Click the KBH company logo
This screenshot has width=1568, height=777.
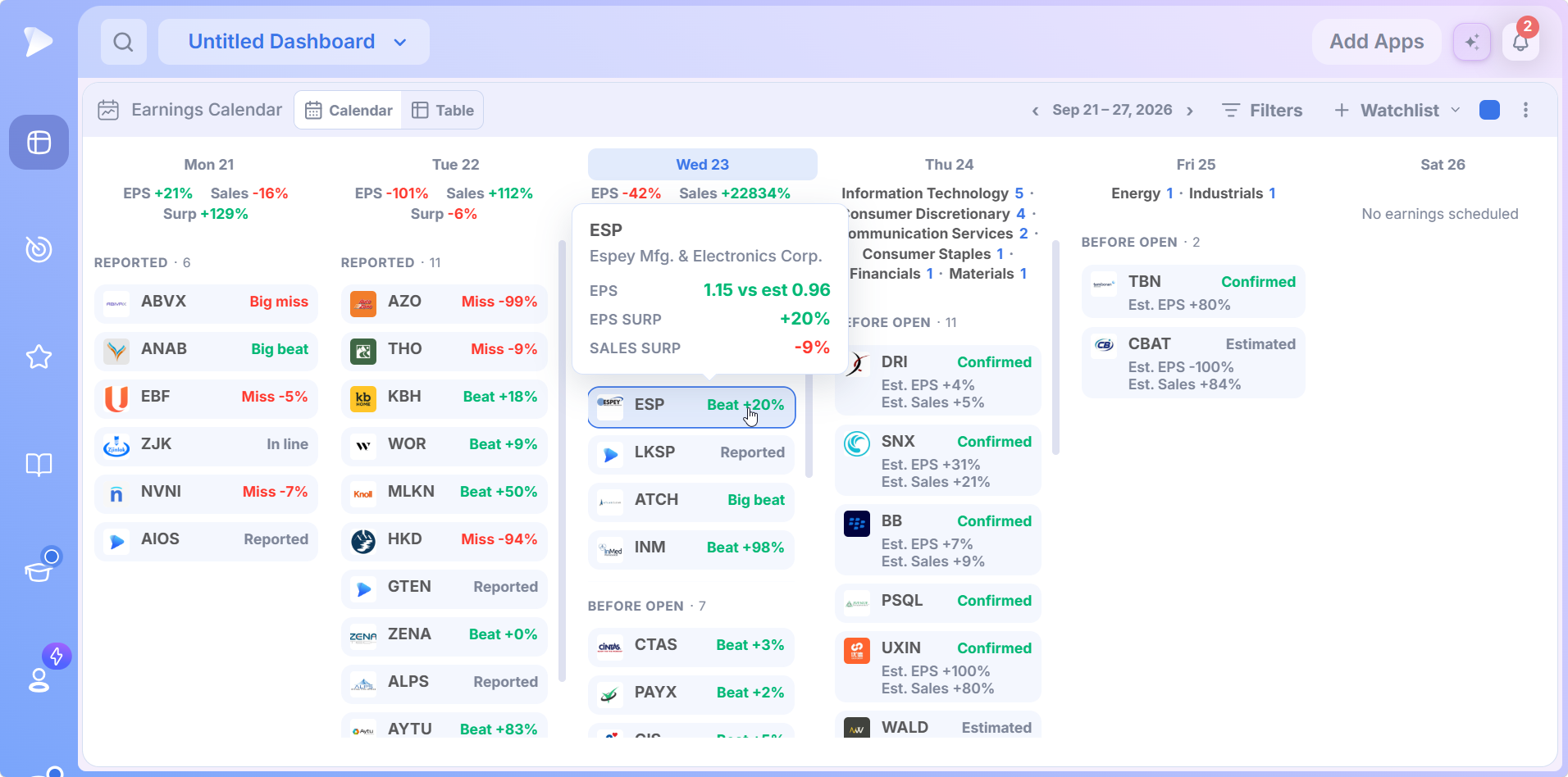(x=363, y=399)
